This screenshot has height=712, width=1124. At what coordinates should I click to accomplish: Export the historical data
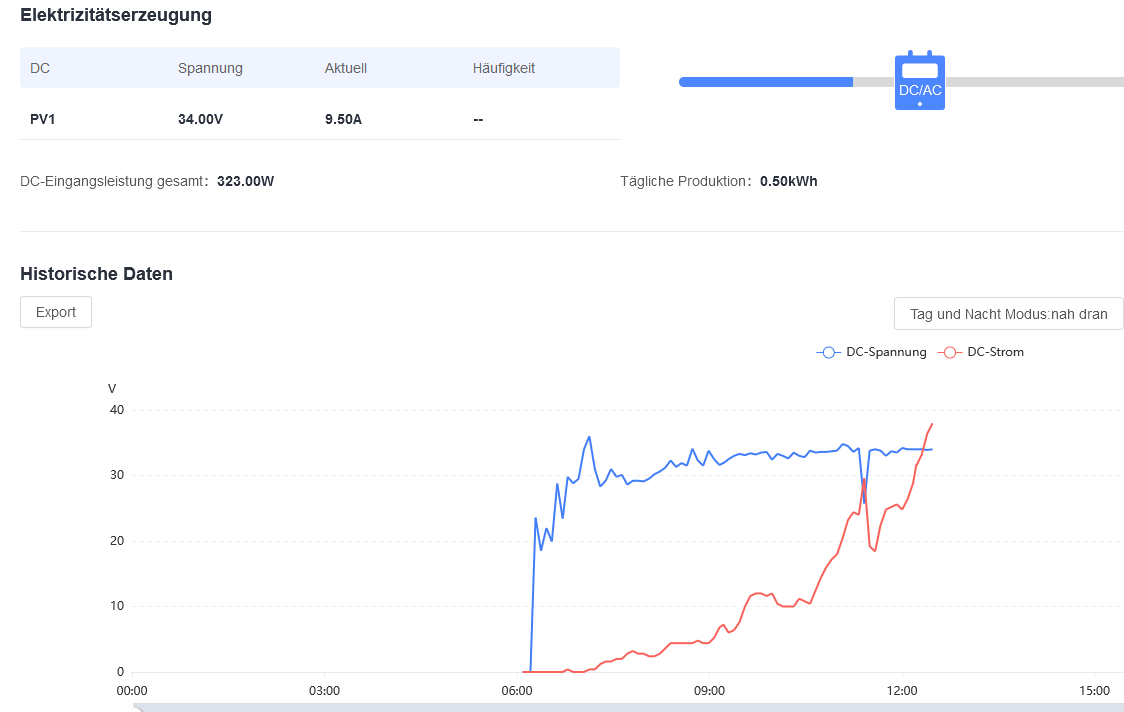point(56,312)
